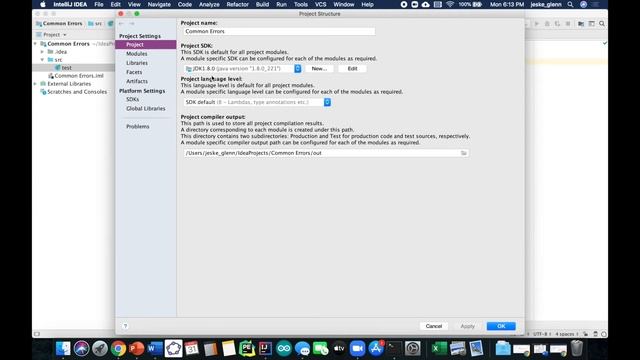Expand External Libraries node
The image size is (640, 360).
(x=35, y=84)
